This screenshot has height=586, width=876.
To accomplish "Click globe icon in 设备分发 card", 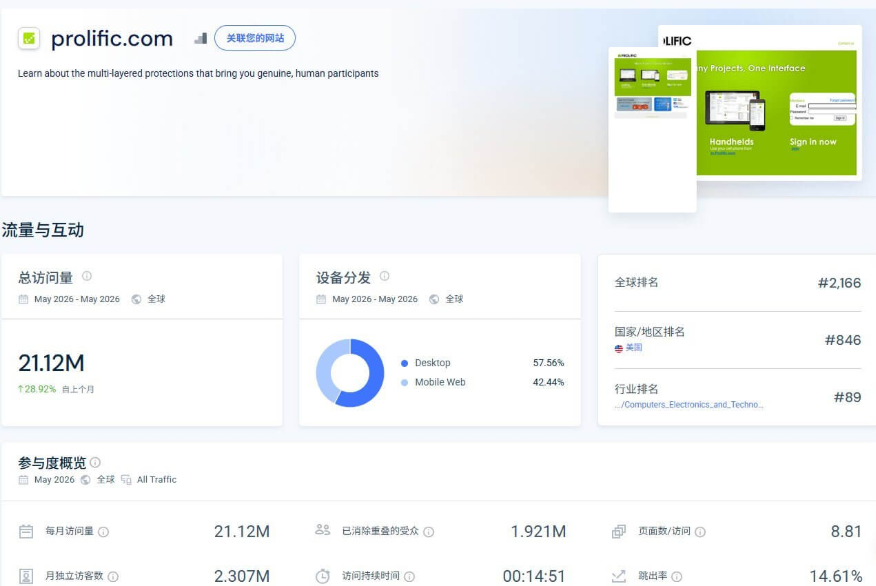I will 434,299.
